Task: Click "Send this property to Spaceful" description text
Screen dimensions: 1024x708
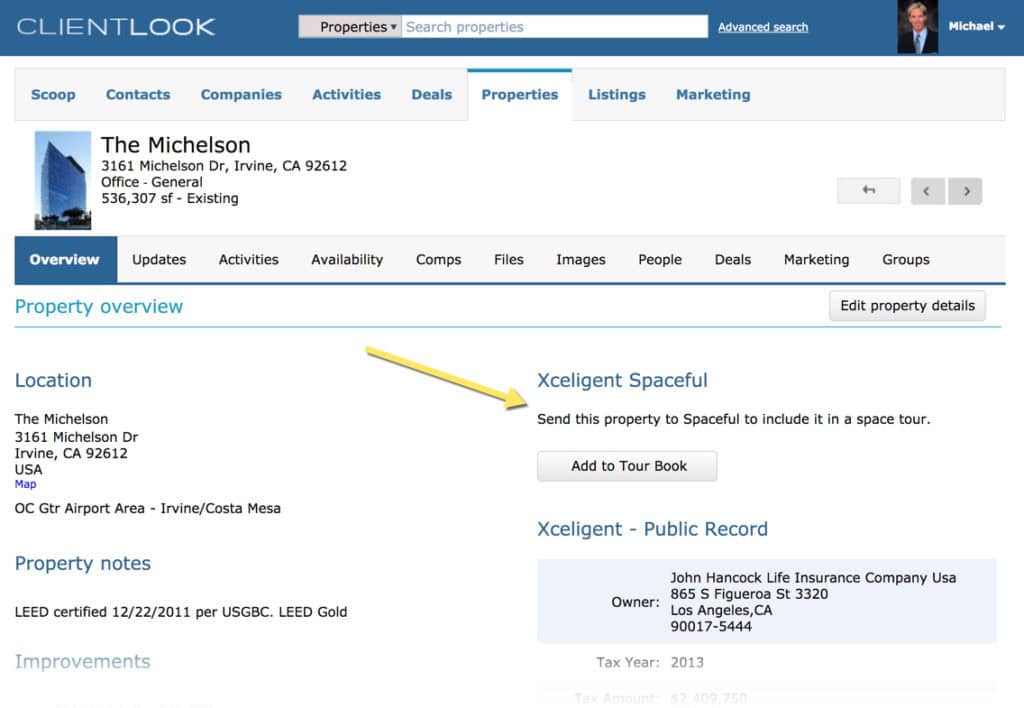Action: click(733, 419)
